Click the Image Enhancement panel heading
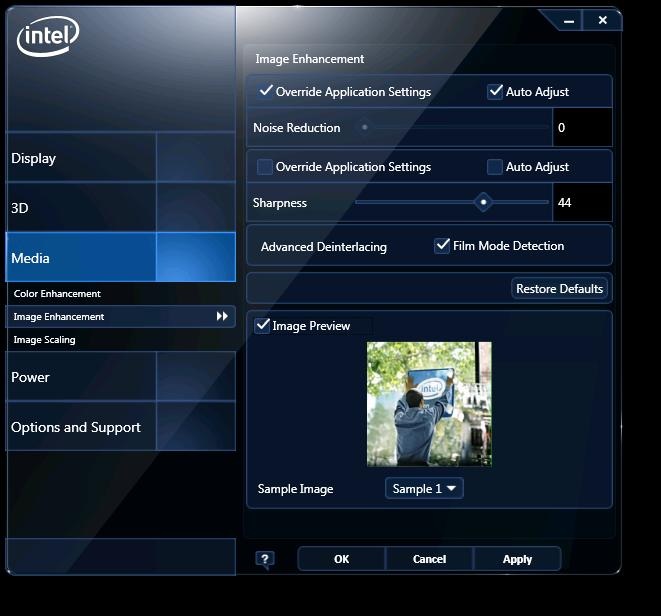 click(309, 59)
